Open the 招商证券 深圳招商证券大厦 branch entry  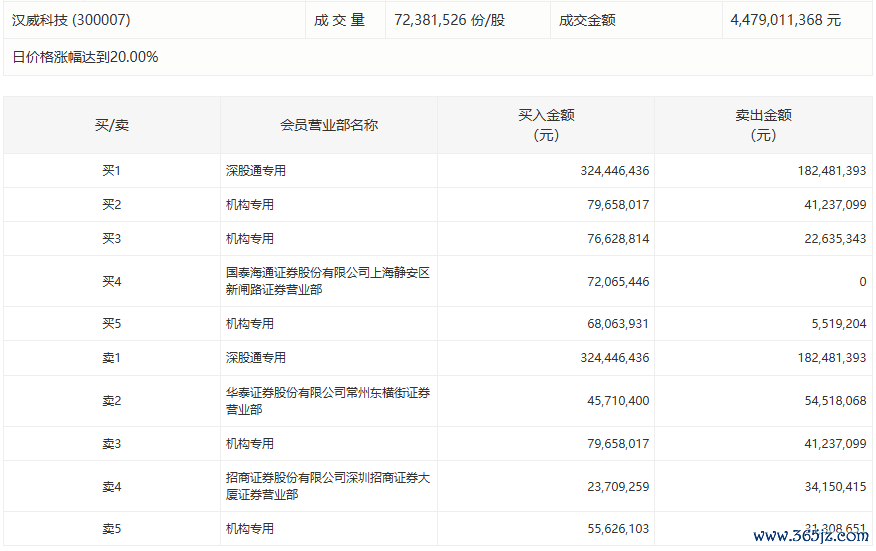[x=327, y=486]
